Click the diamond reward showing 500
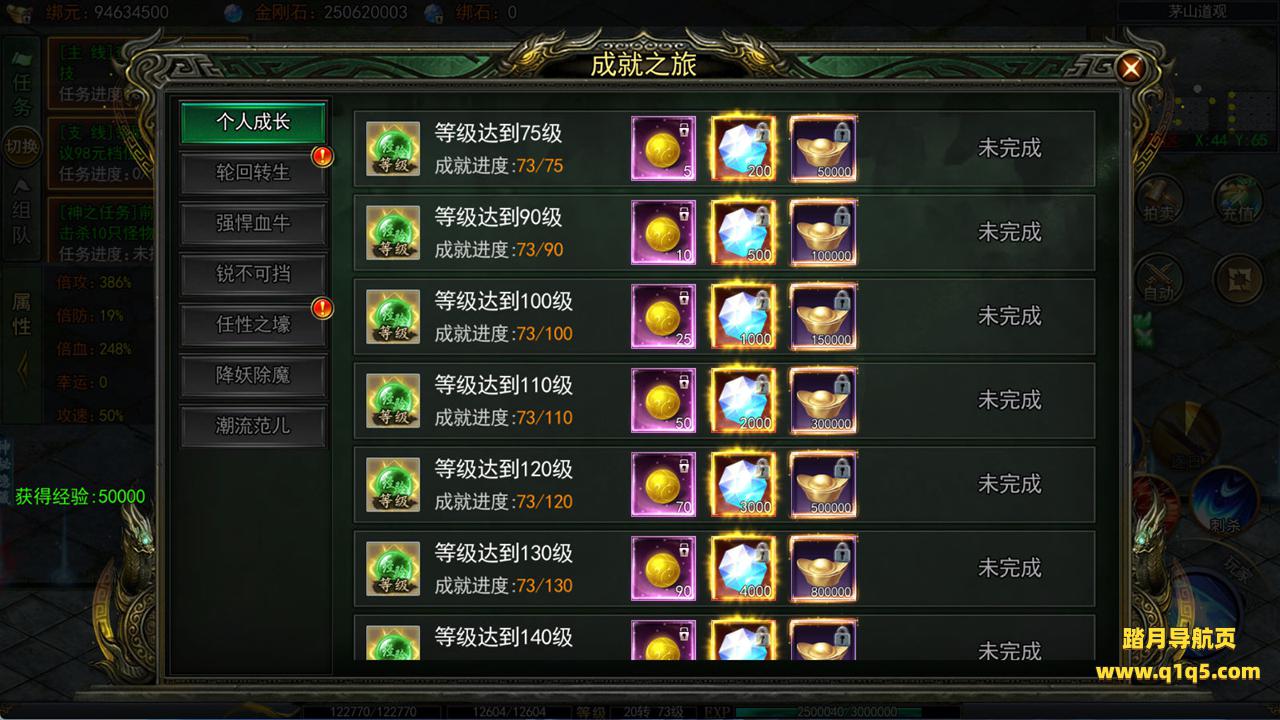Image resolution: width=1280 pixels, height=720 pixels. click(743, 232)
